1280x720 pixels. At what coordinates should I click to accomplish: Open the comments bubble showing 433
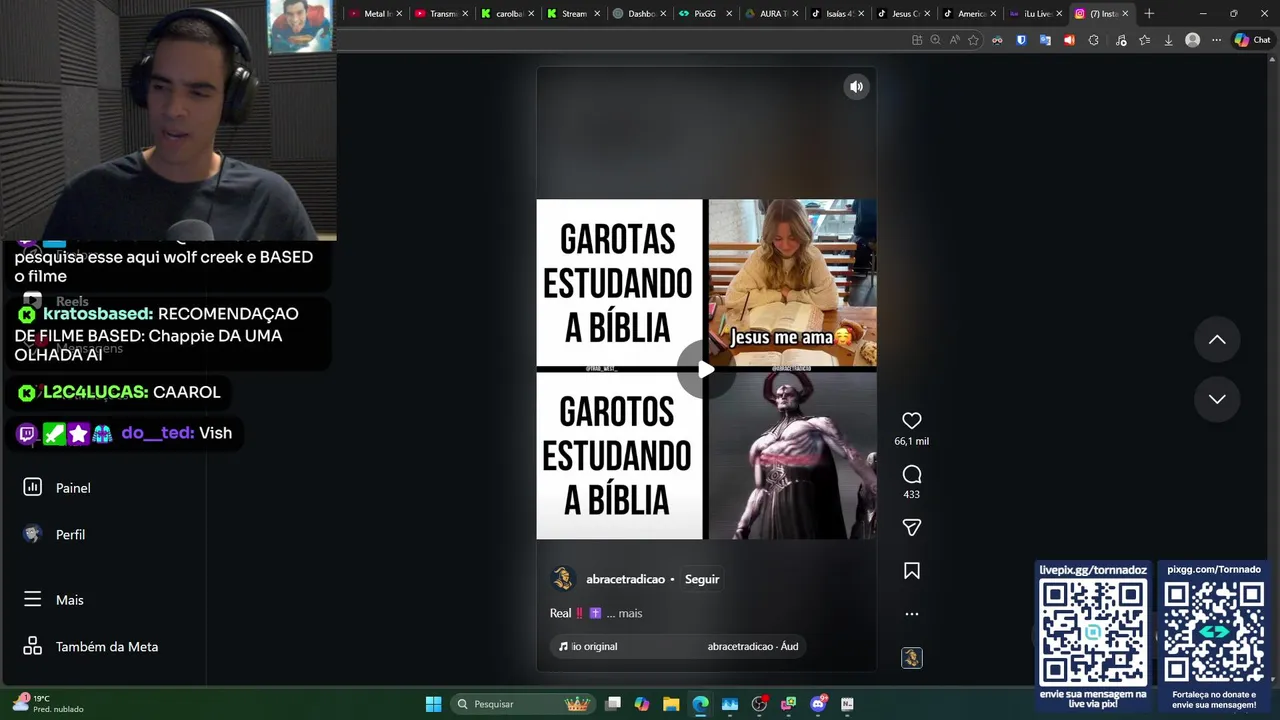(911, 474)
